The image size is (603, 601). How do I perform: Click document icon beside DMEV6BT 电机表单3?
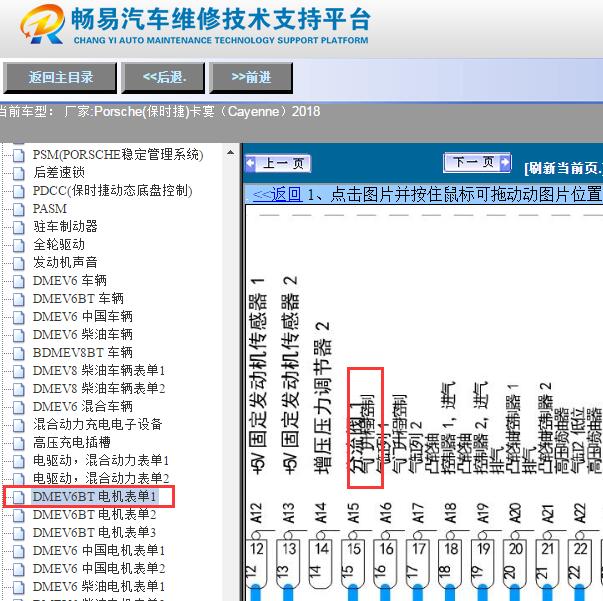pos(18,534)
